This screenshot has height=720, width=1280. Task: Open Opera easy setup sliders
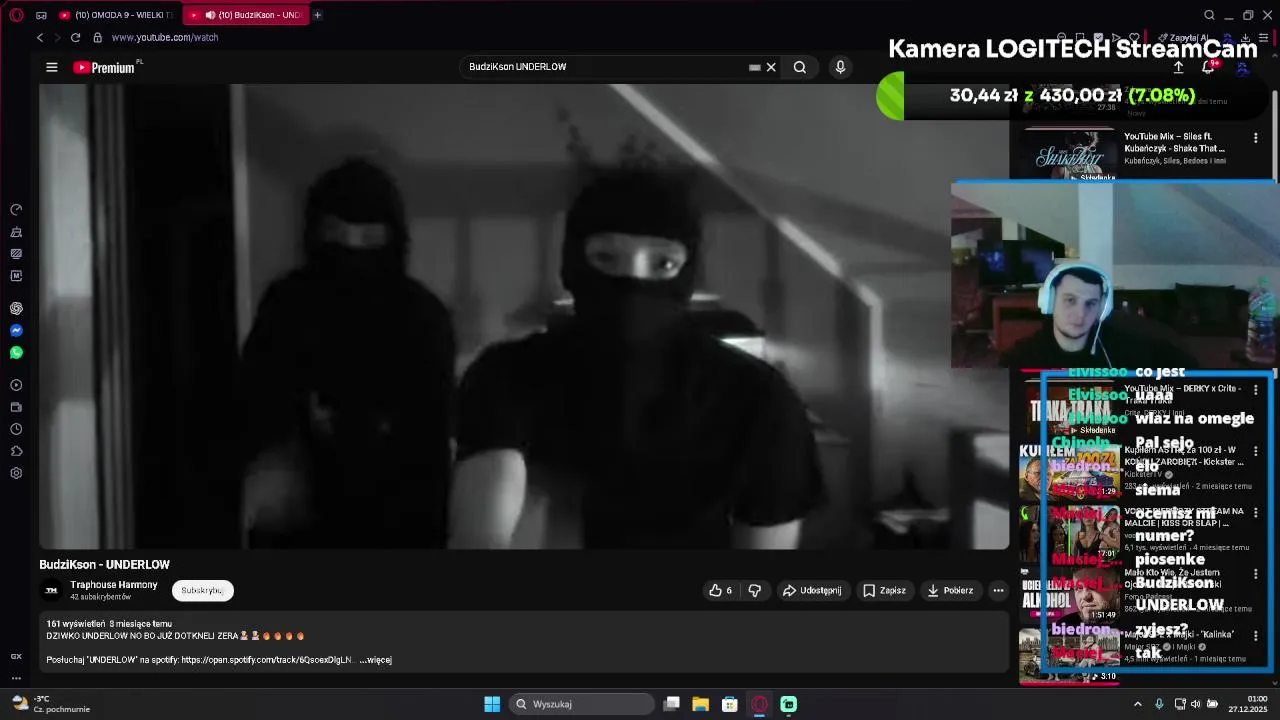coord(1264,37)
